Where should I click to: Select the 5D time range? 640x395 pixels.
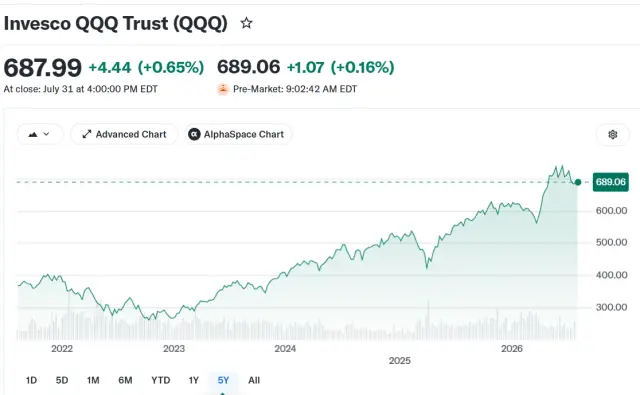62,380
